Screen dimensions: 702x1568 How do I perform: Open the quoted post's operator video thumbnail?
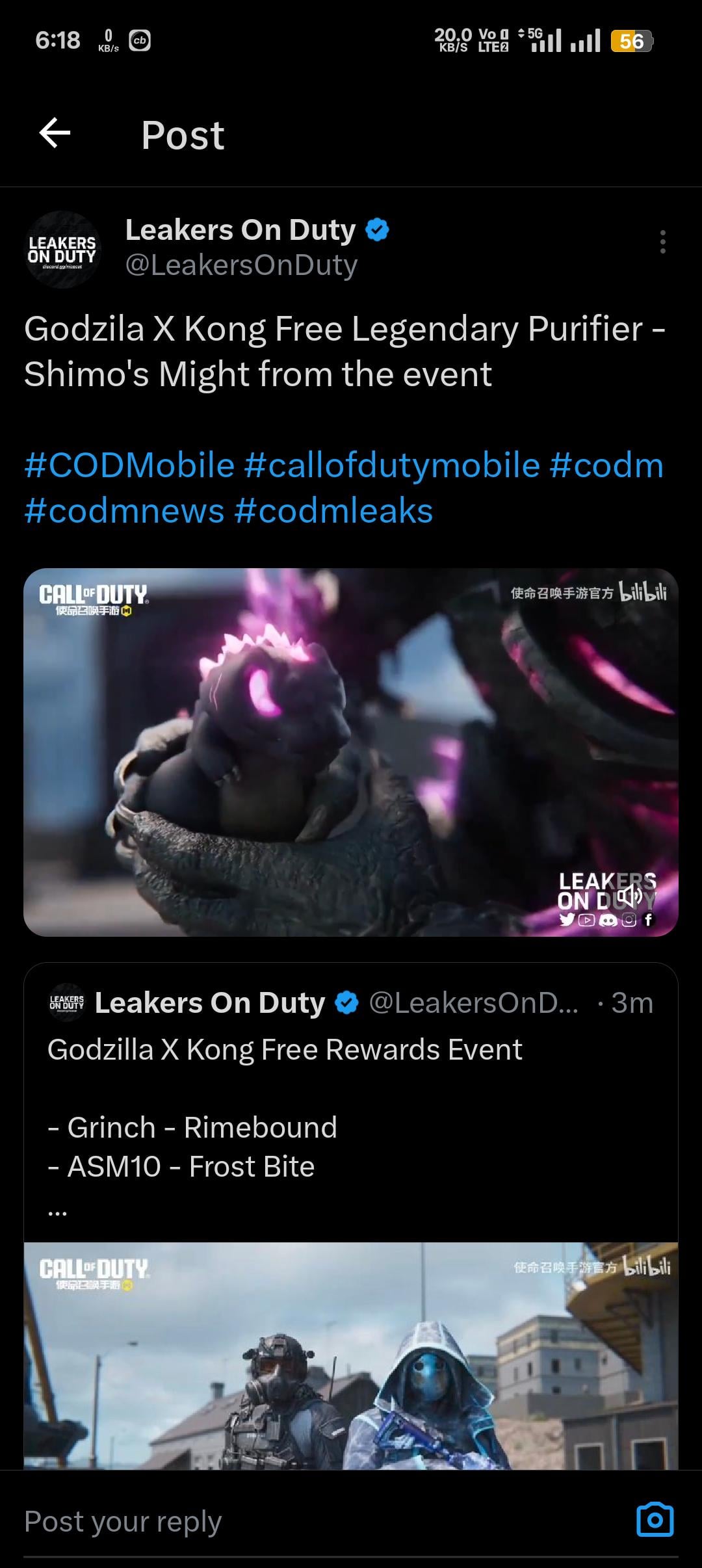351,1355
